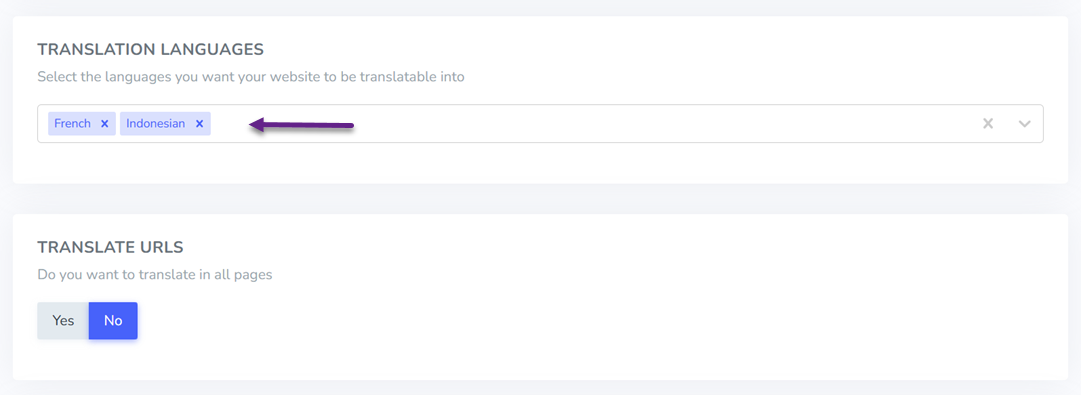Select the Indonesian language chip label
The width and height of the screenshot is (1081, 395).
click(156, 124)
